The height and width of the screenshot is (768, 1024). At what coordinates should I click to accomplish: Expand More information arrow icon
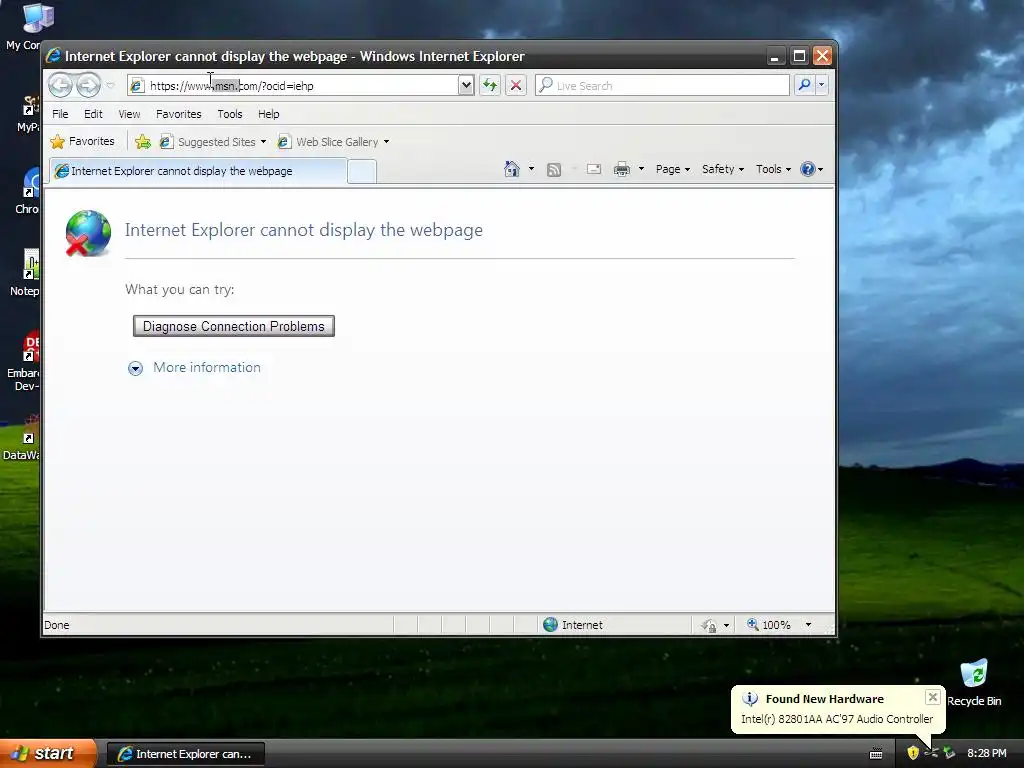(x=135, y=368)
